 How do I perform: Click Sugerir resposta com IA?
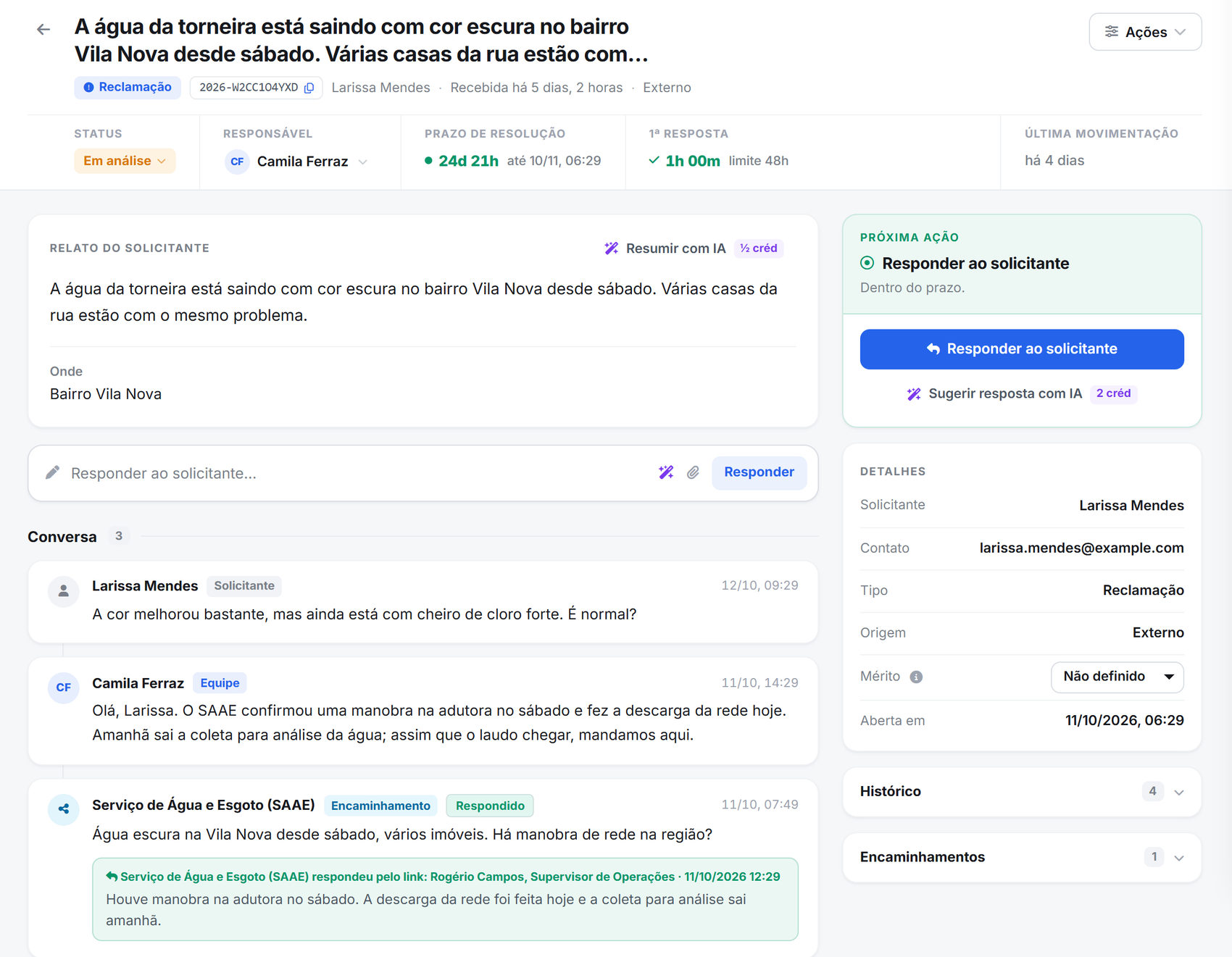(994, 393)
